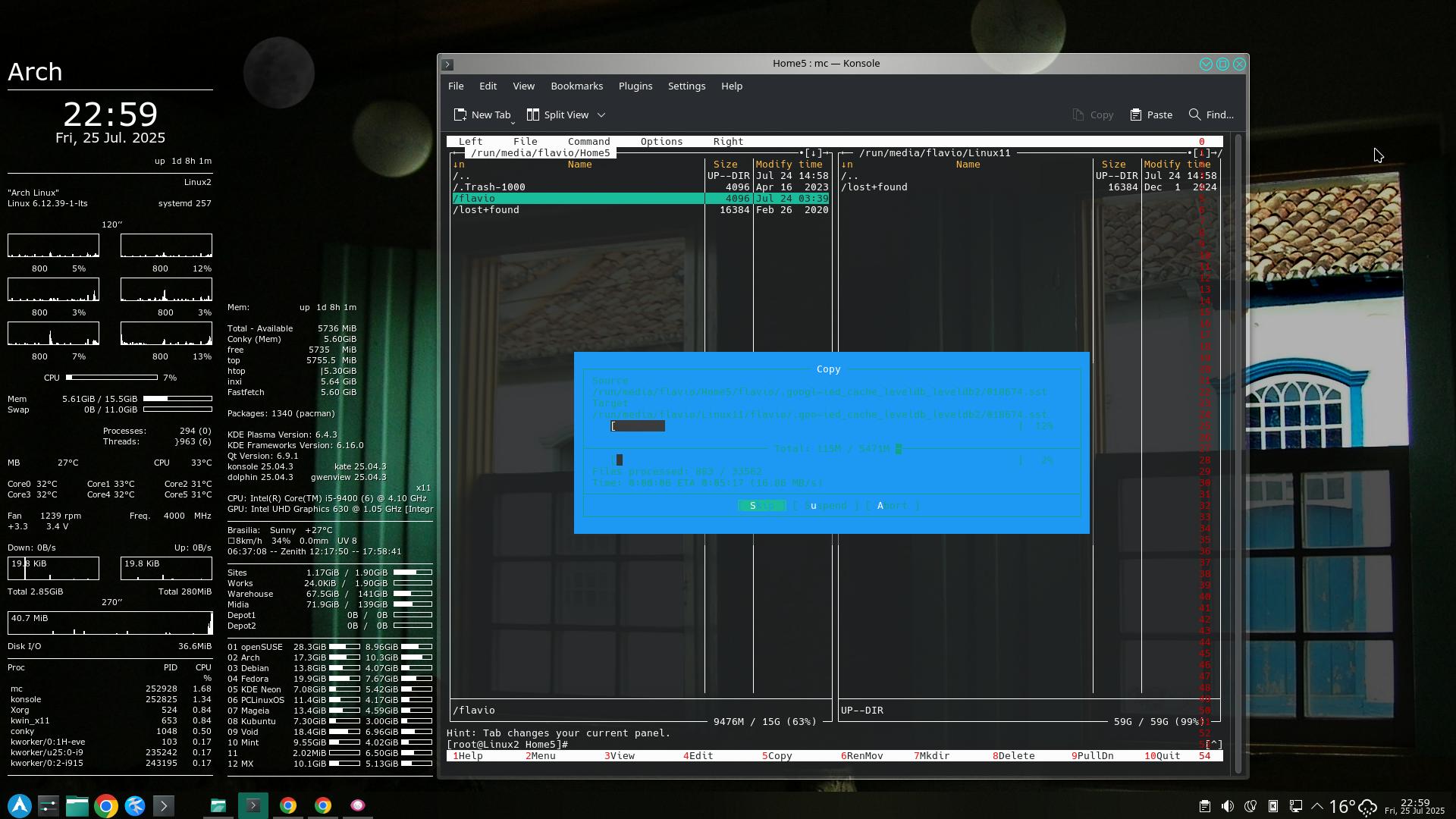Click the Split View toolbar icon
Image resolution: width=1456 pixels, height=819 pixels.
533,115
